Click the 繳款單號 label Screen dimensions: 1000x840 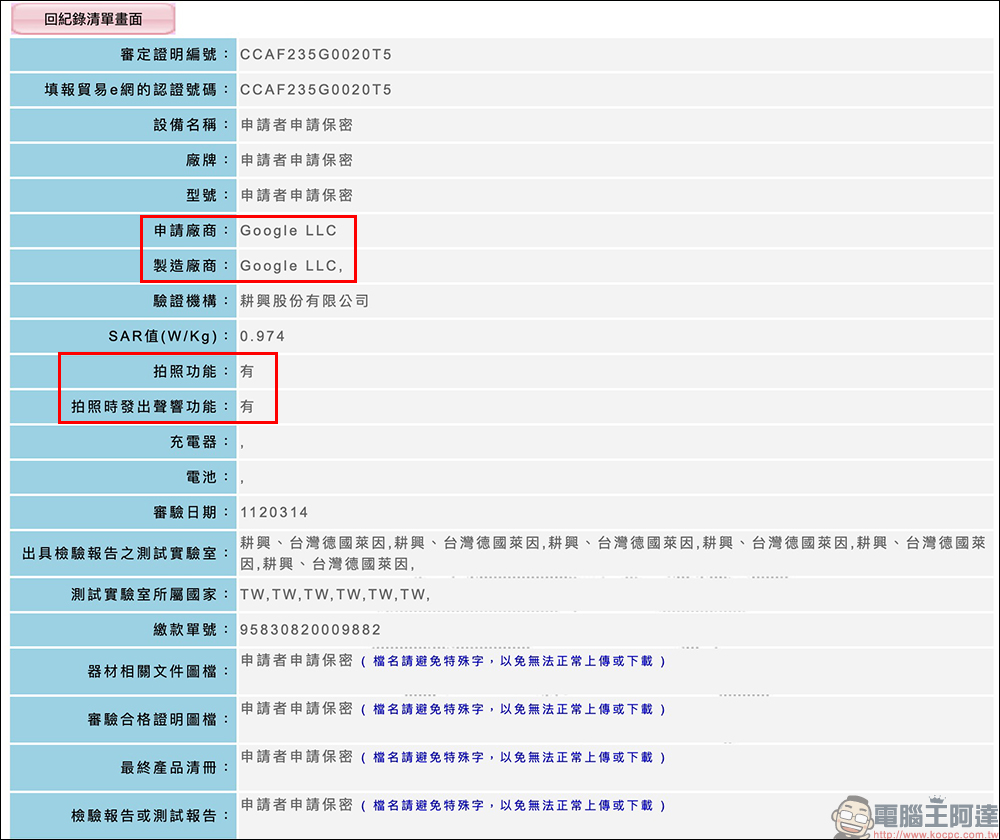(x=191, y=630)
